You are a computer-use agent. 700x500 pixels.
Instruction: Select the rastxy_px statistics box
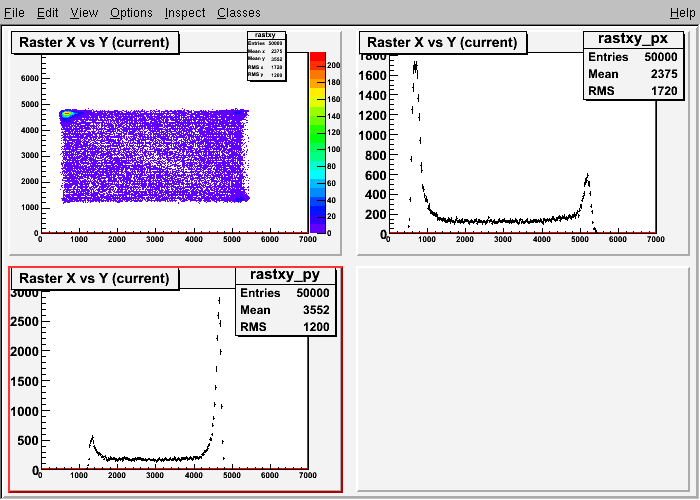[x=633, y=66]
